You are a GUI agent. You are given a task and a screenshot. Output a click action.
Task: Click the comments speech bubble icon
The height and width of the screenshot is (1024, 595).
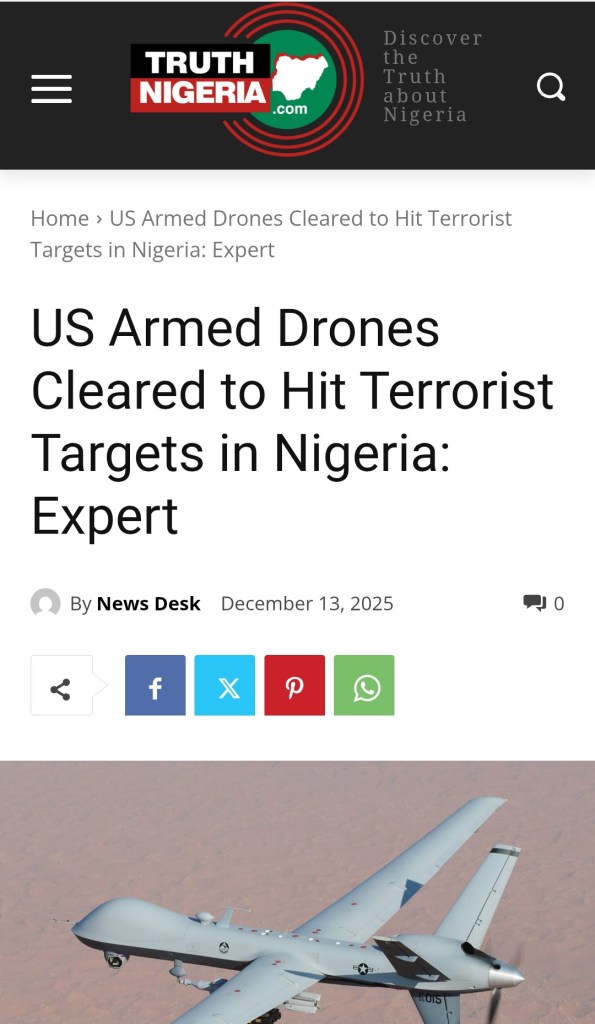(x=534, y=603)
